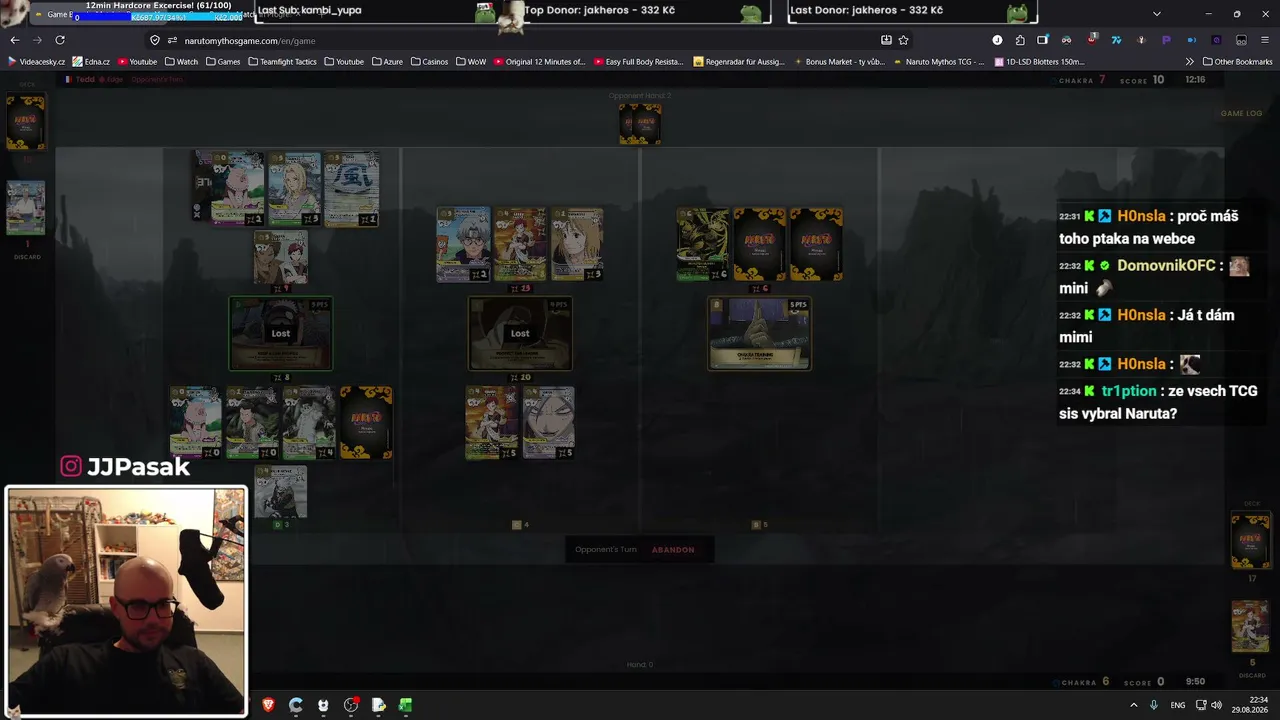The height and width of the screenshot is (720, 1280).
Task: Click the Brave browser taskbar icon
Action: (x=268, y=705)
